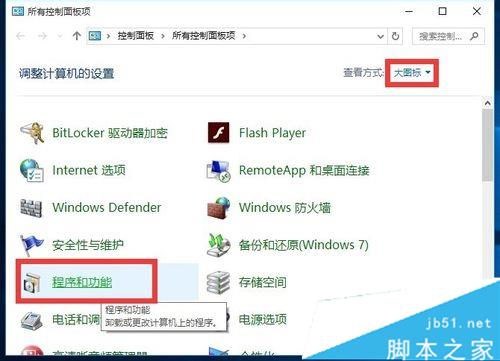Close the Control Panel window

pyautogui.click(x=477, y=11)
